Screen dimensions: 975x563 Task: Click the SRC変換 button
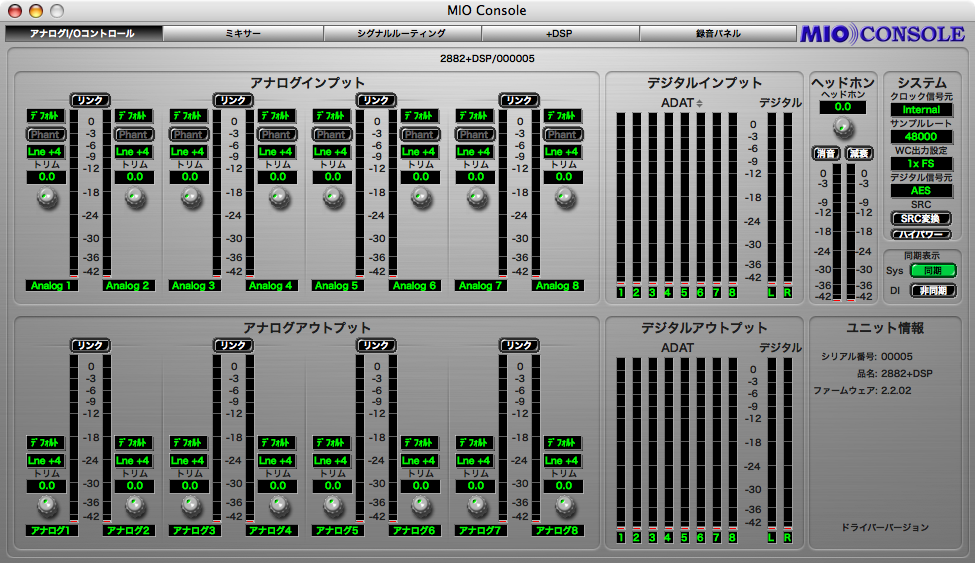[x=921, y=218]
